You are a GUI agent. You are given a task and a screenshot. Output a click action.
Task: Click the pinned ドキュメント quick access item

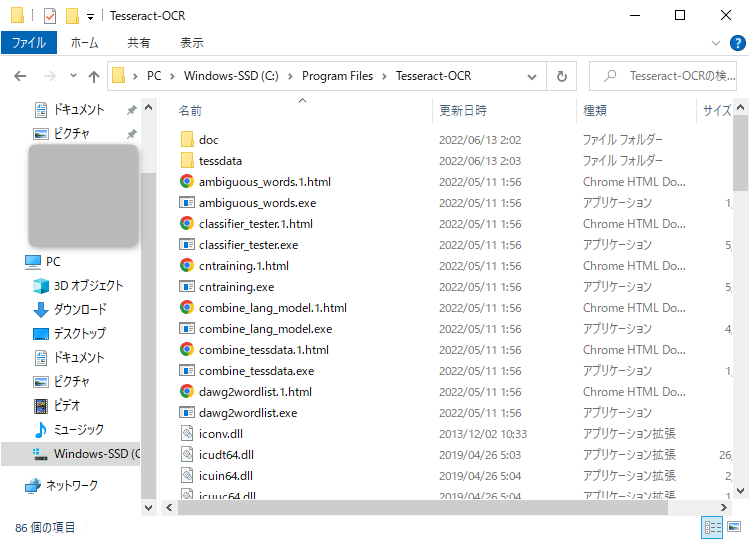[79, 110]
